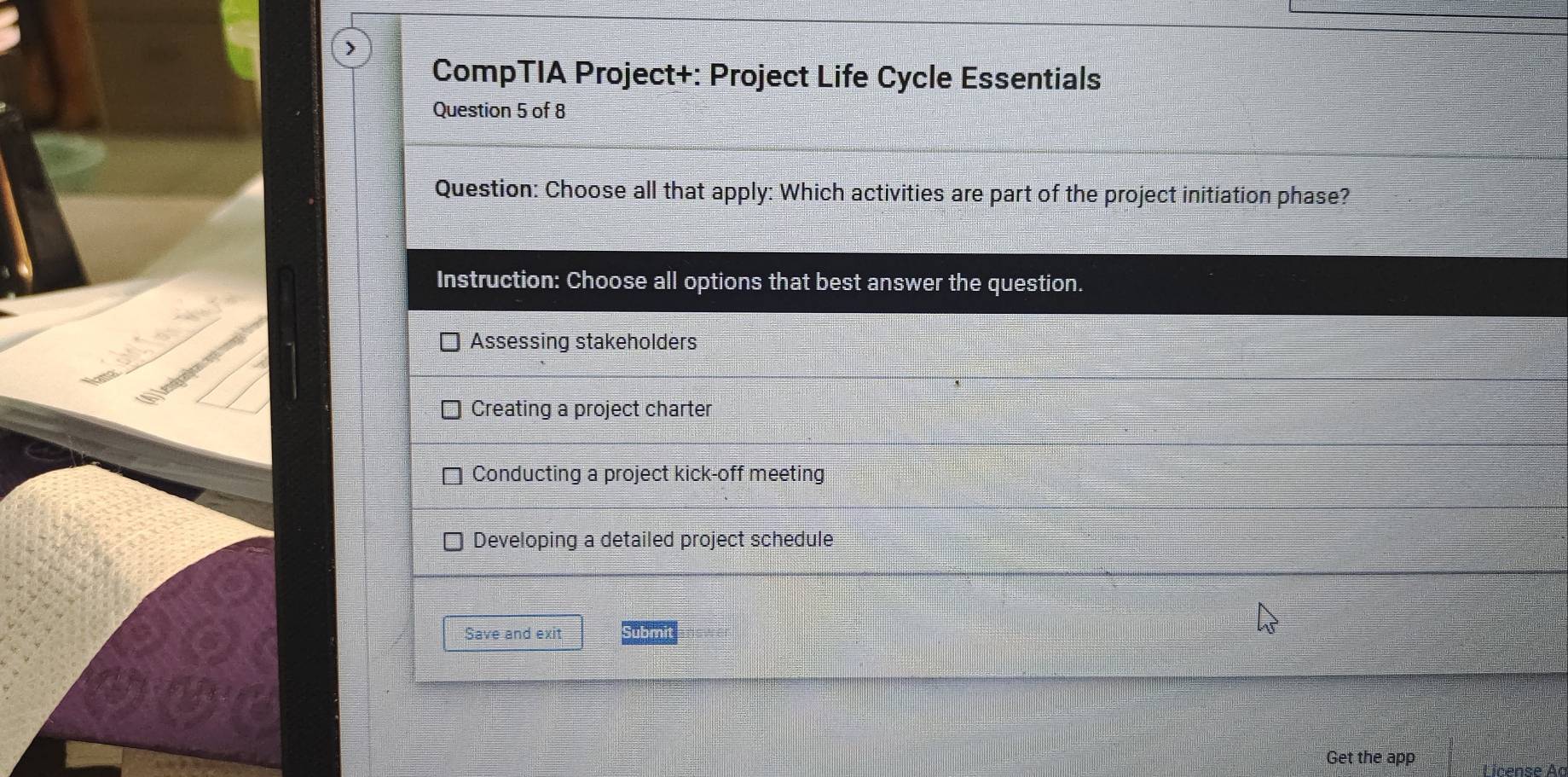Click the 'Developing a detailed project schedule' answer text

[x=653, y=540]
